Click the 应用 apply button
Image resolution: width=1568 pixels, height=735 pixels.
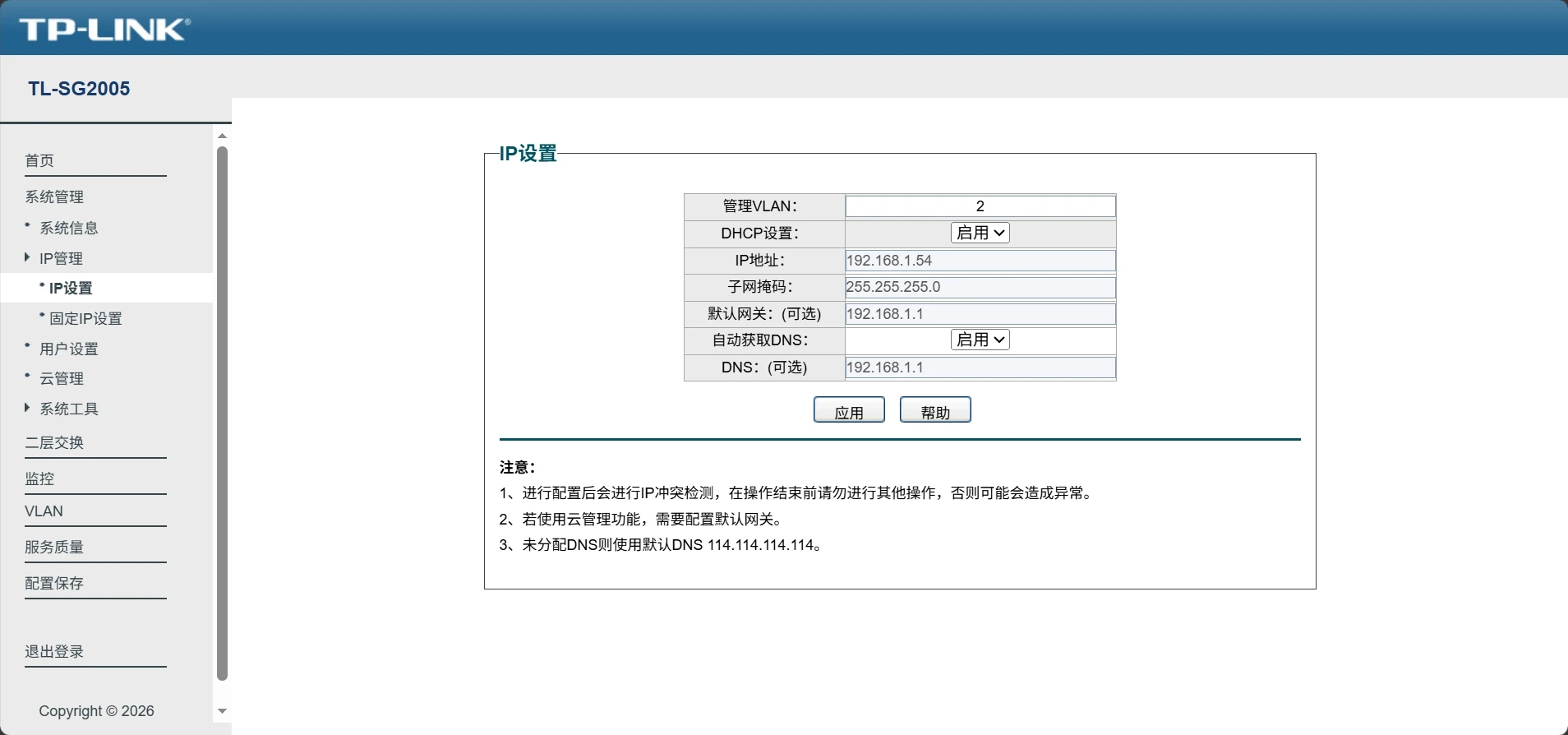(x=849, y=409)
